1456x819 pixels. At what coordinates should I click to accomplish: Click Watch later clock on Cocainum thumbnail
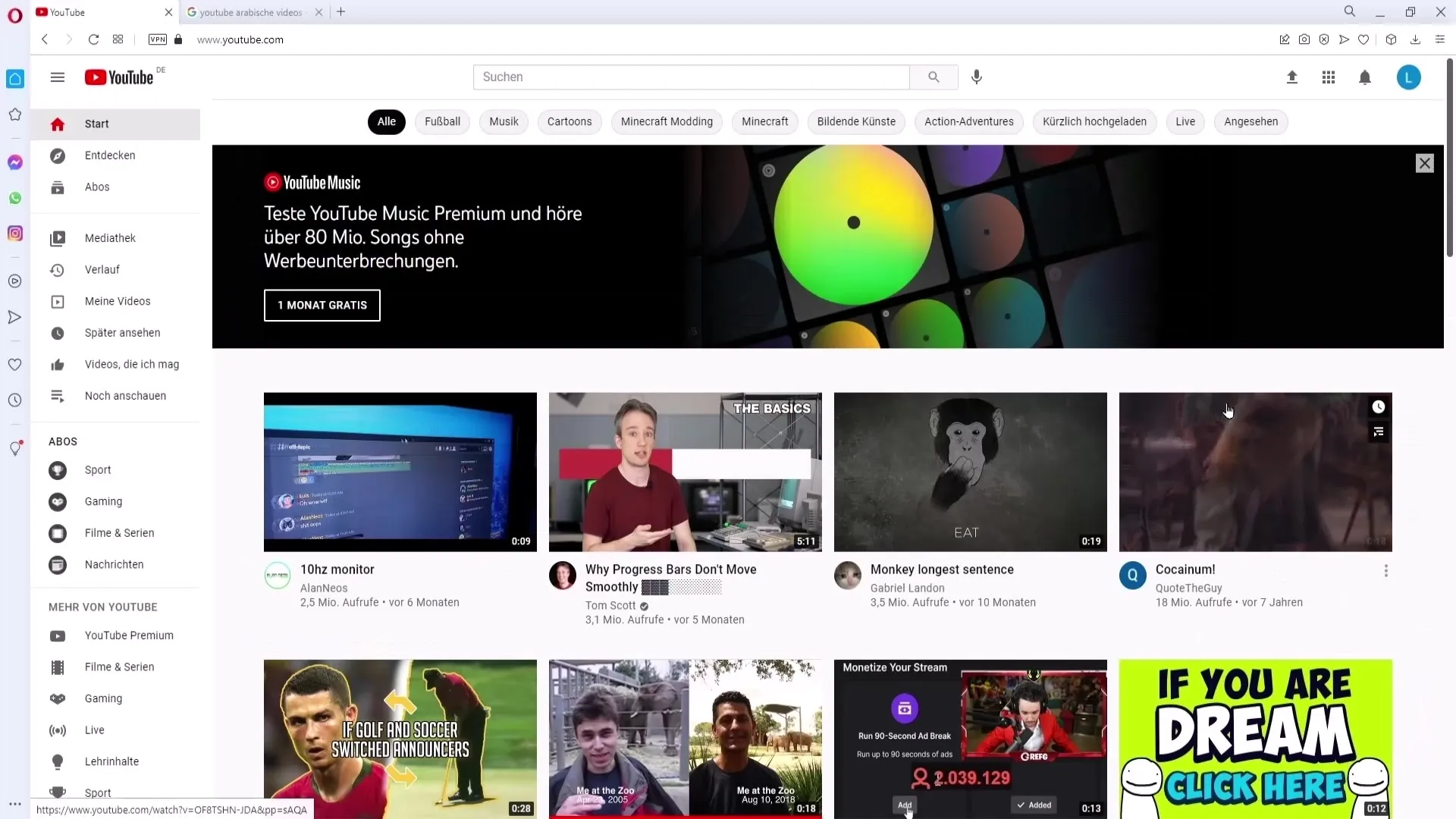click(x=1378, y=407)
